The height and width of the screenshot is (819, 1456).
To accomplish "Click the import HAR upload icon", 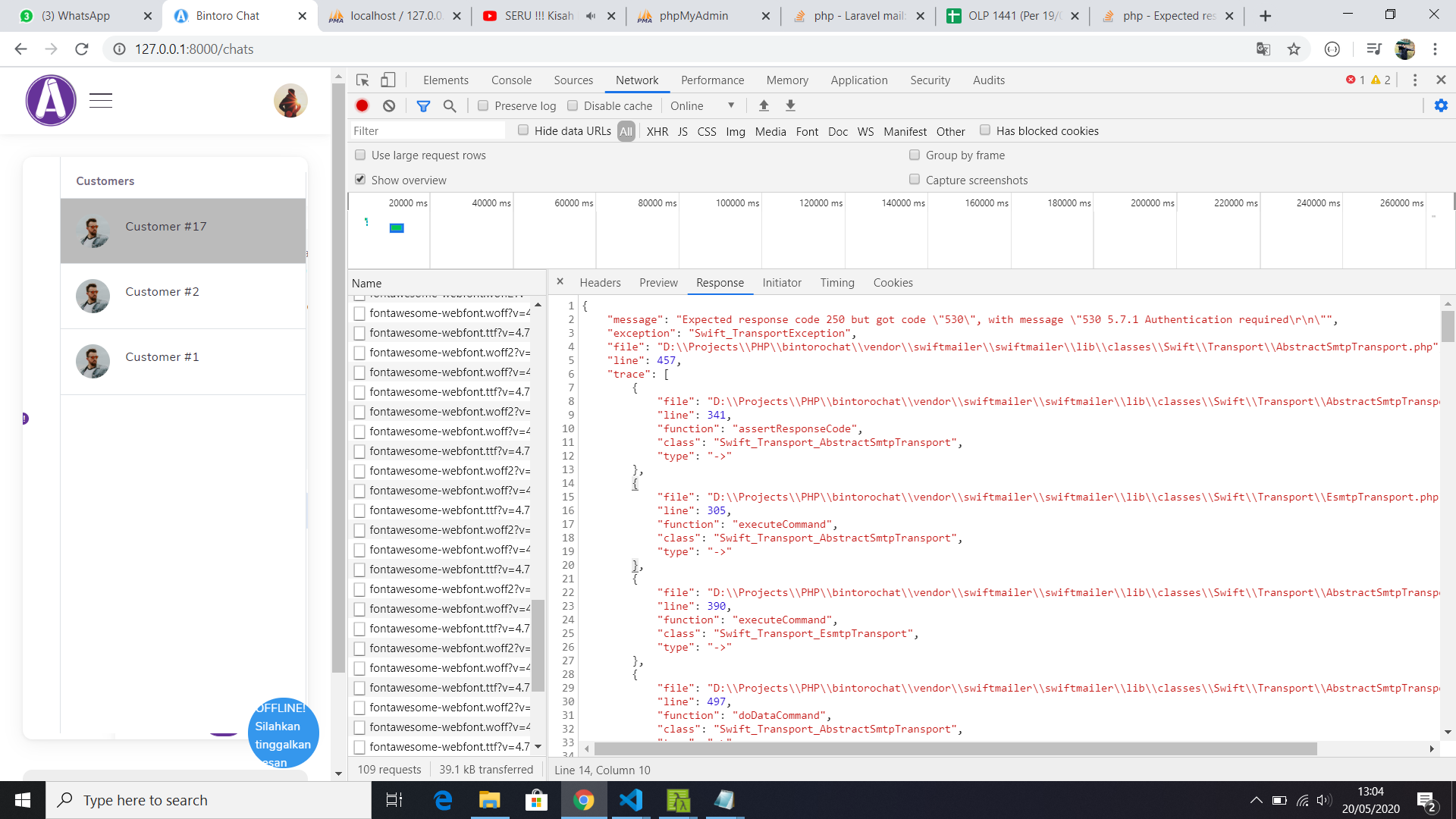I will click(764, 106).
